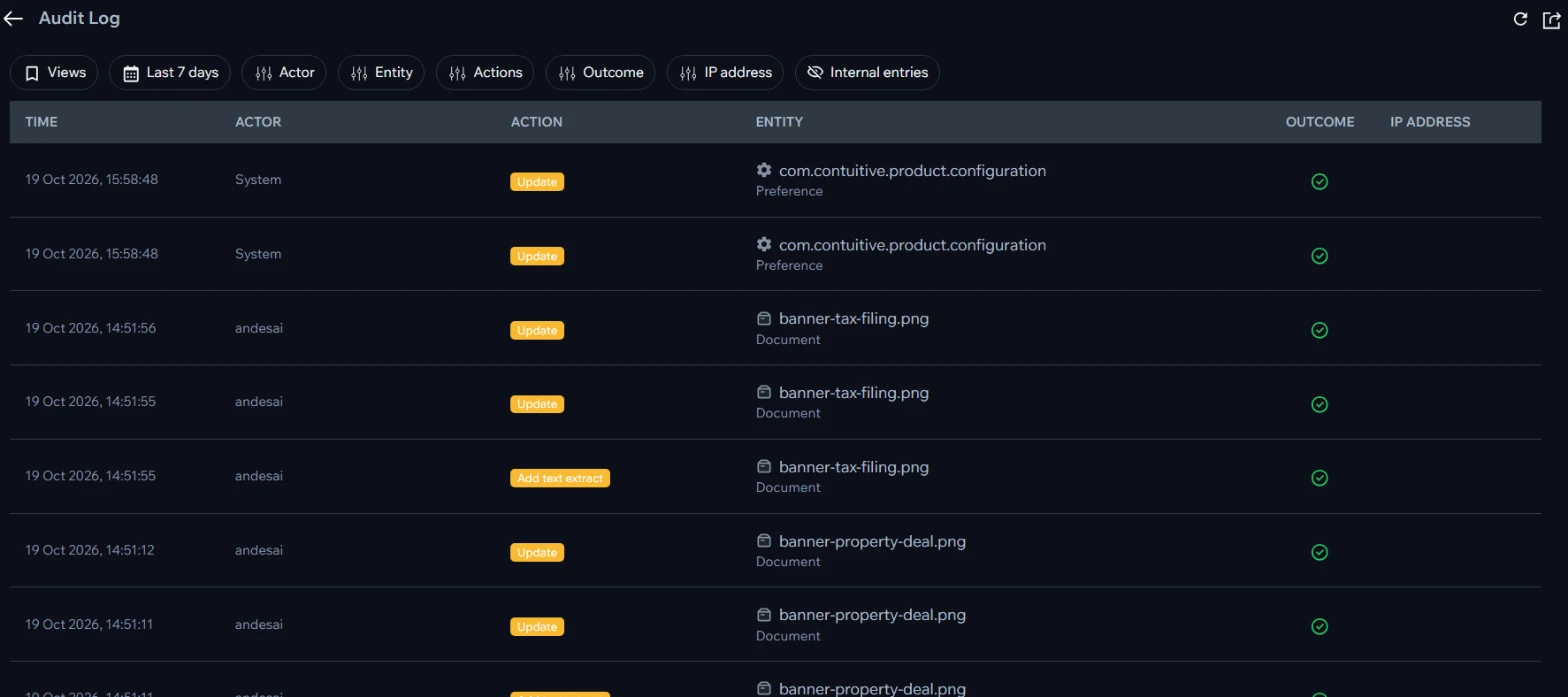This screenshot has width=1568, height=697.
Task: Click success checkmark in 14:51:11 Update row
Action: point(1319,626)
